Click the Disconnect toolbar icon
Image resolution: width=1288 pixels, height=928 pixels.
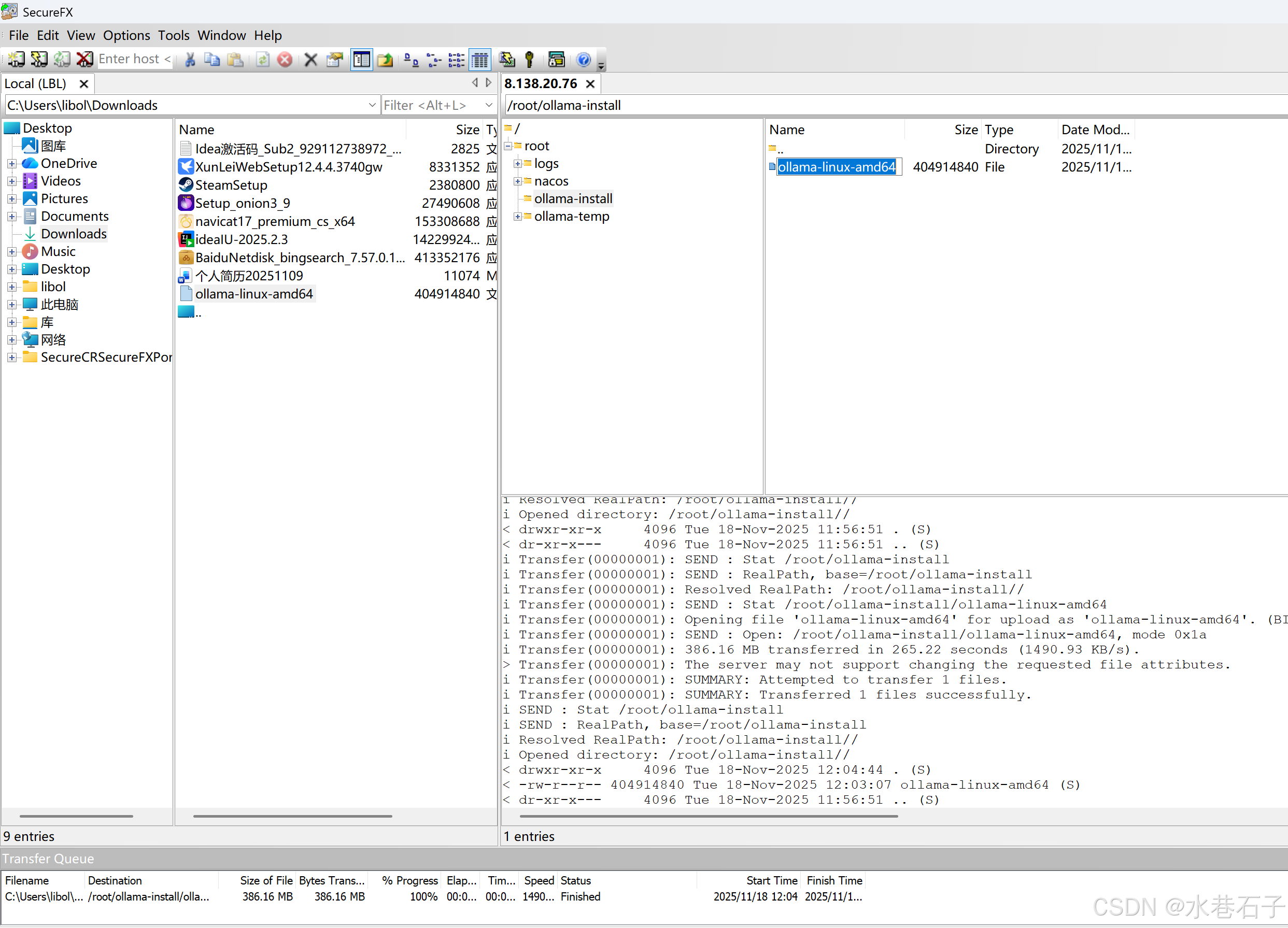coord(84,59)
